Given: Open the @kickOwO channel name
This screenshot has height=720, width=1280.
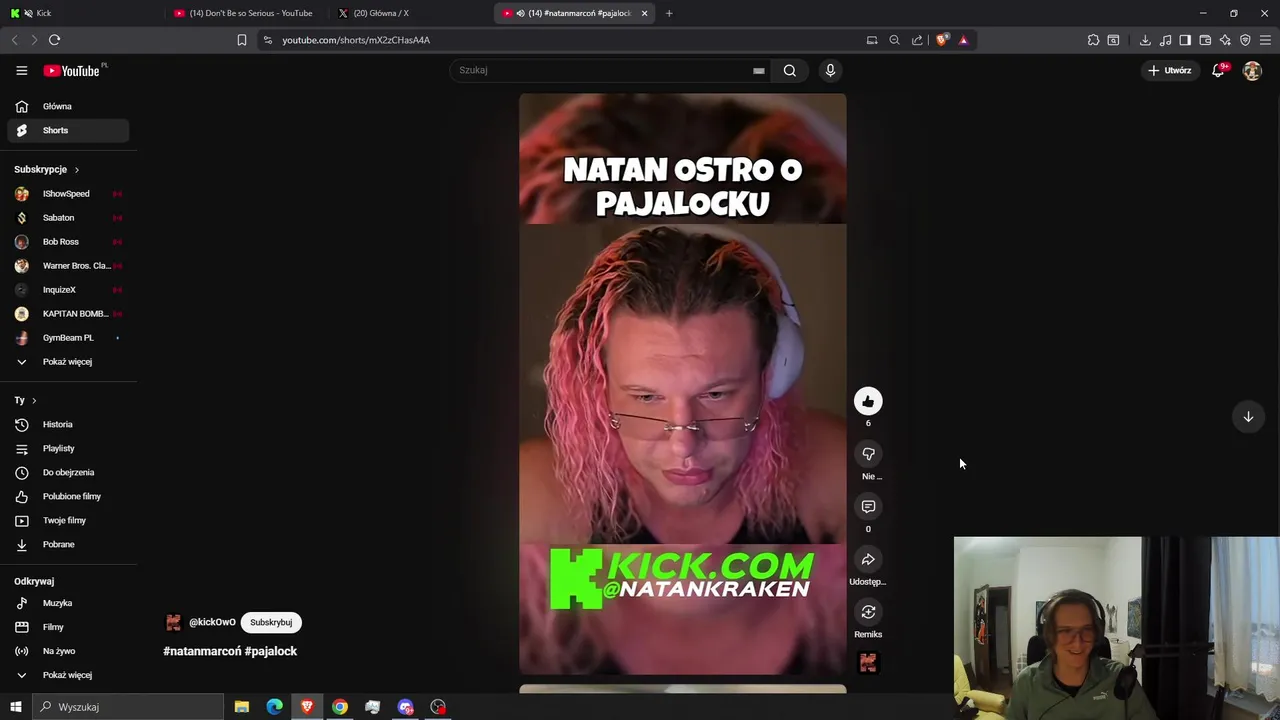Looking at the screenshot, I should (x=212, y=622).
